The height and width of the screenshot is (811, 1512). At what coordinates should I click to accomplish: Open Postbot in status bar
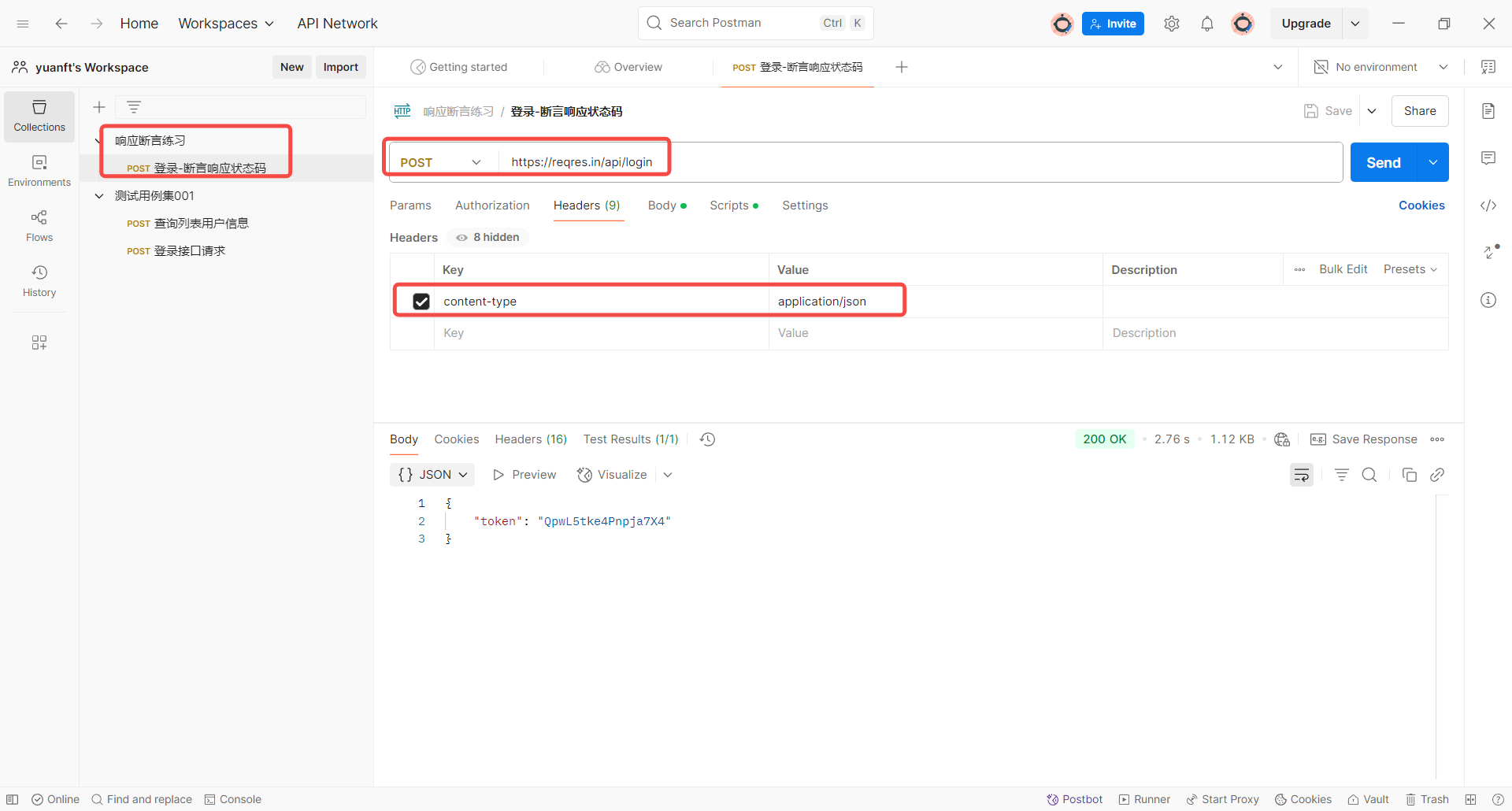tap(1075, 799)
